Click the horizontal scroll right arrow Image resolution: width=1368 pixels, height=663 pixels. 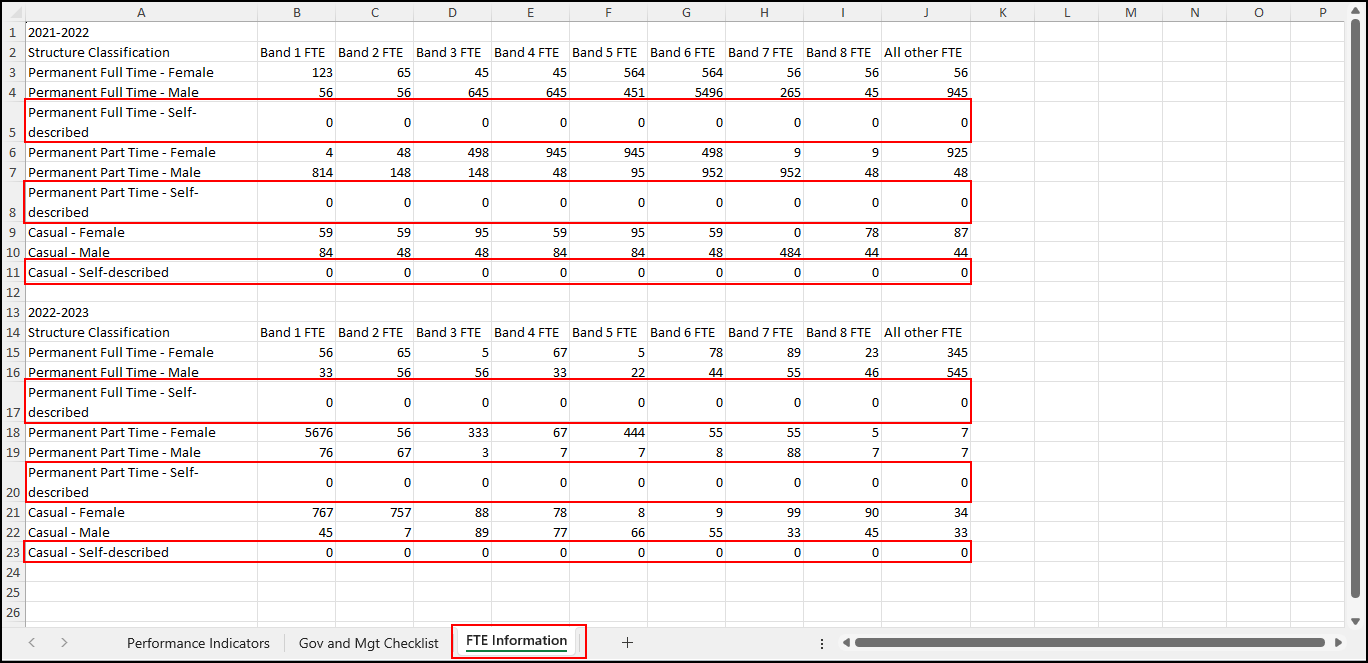tap(1337, 643)
